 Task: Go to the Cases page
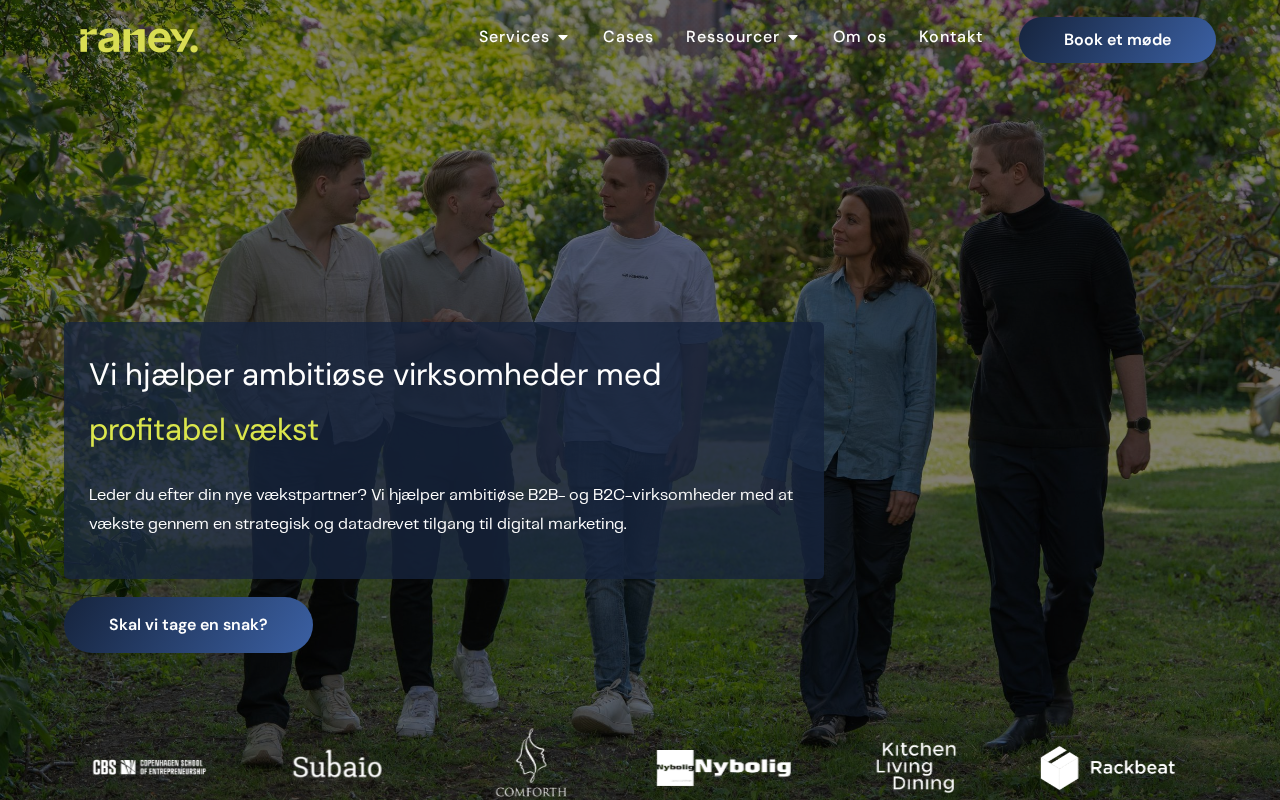pos(628,37)
